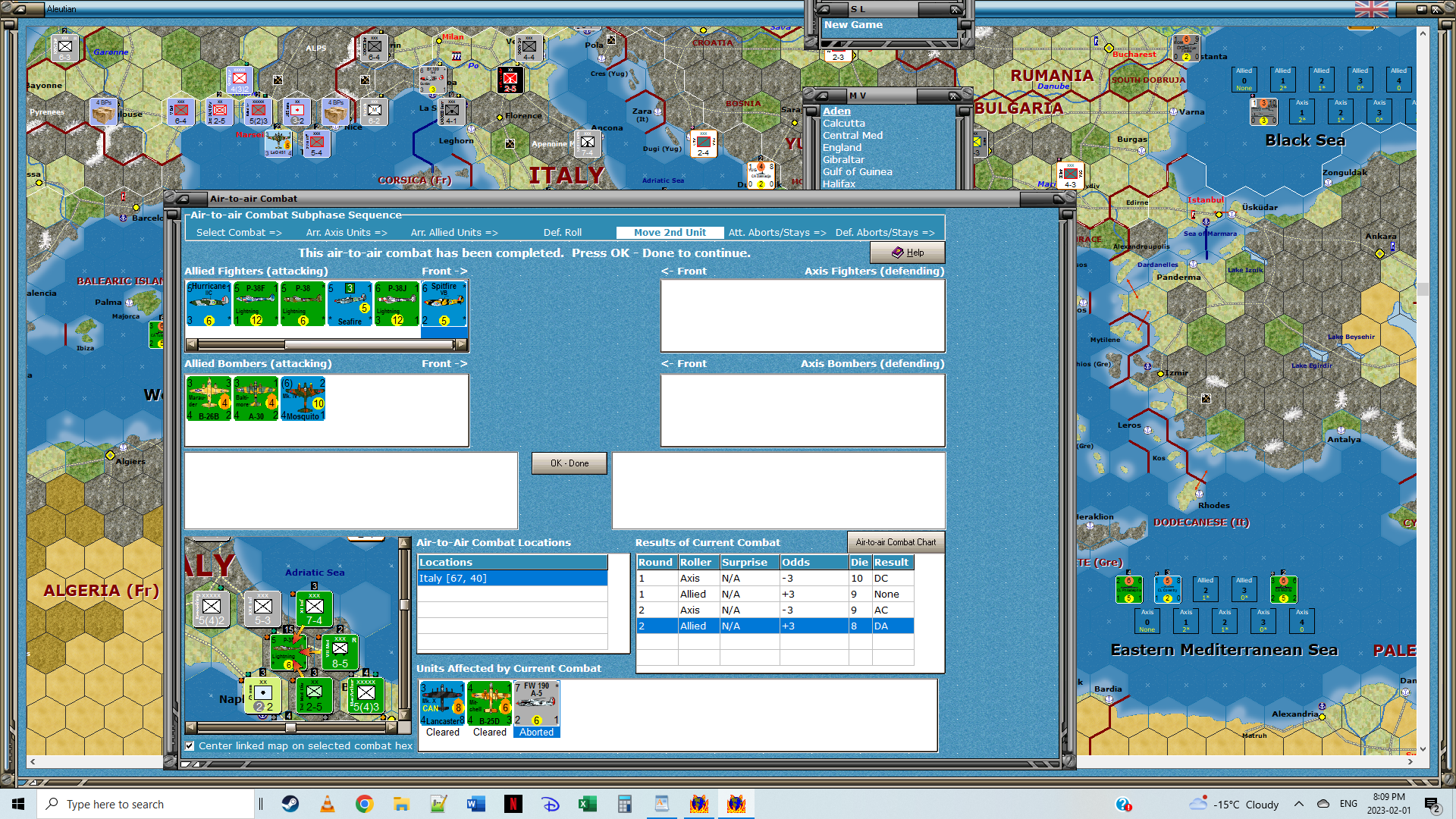The height and width of the screenshot is (819, 1456).
Task: Show hidden system tray icons
Action: tap(1299, 804)
